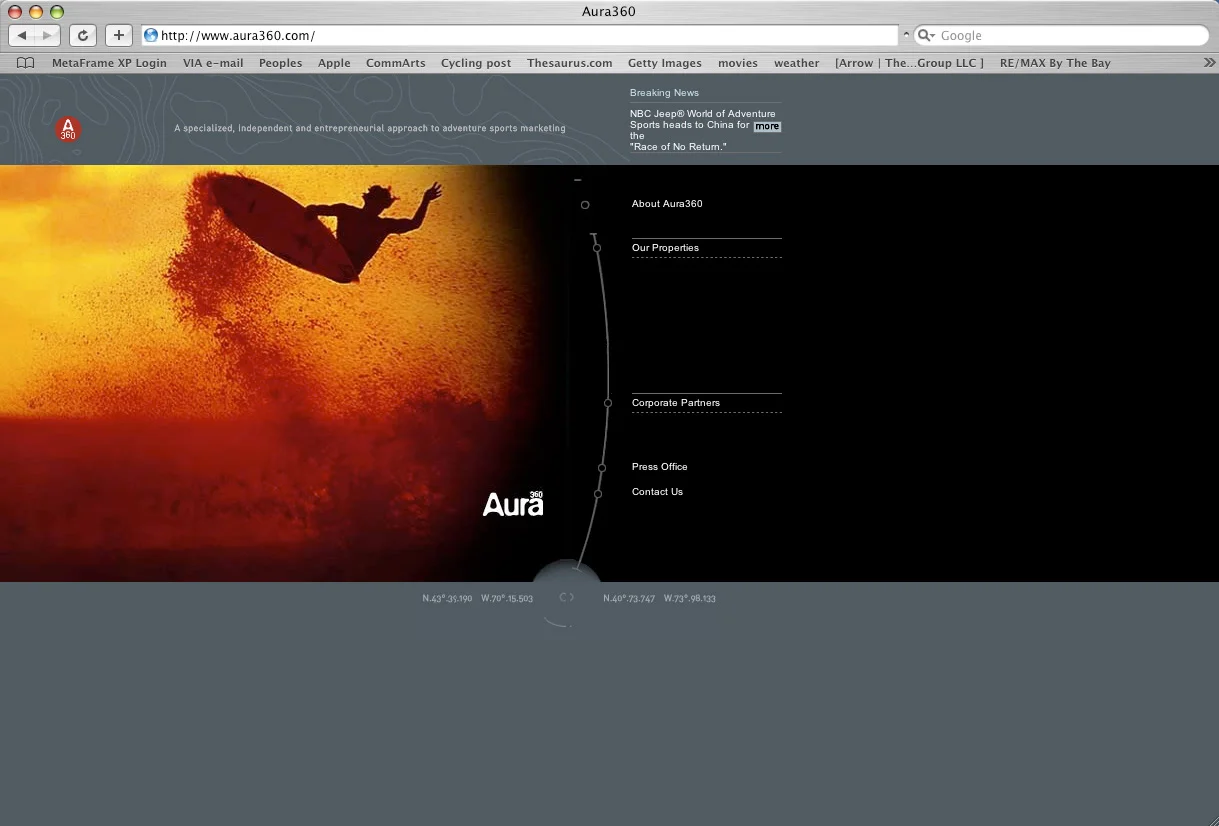
Task: Open the Apple bookmark
Action: [334, 63]
